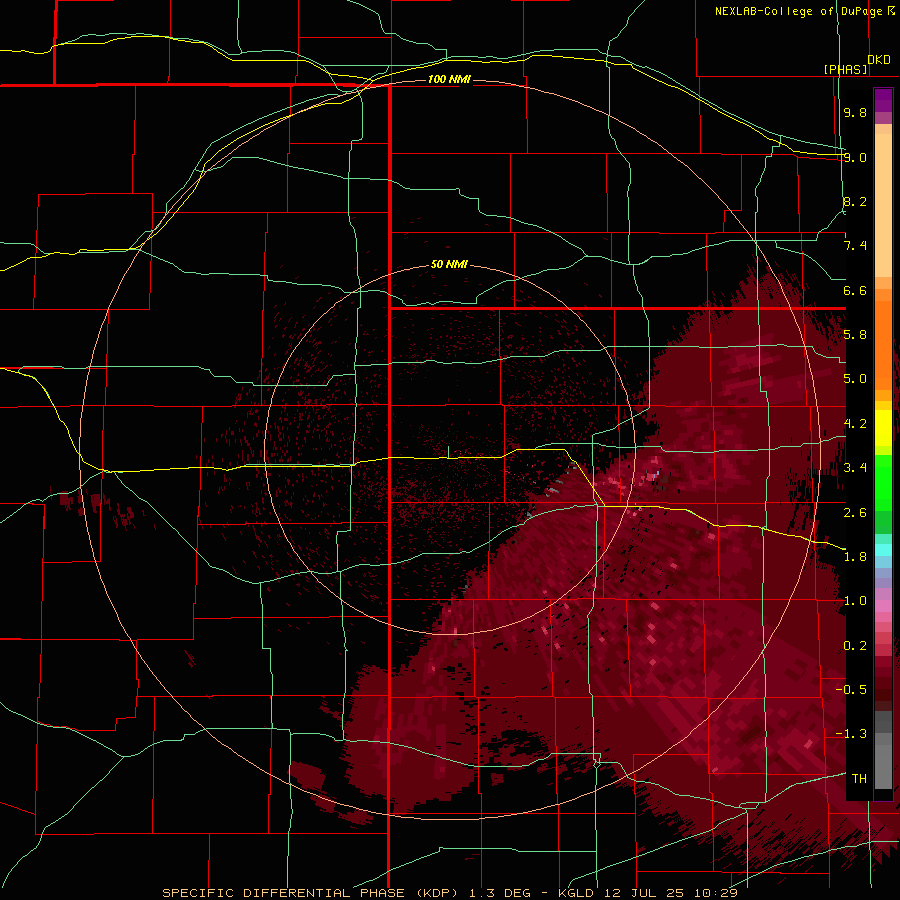
Task: Click the NEXLAB-College of DuPage label
Action: (x=798, y=11)
